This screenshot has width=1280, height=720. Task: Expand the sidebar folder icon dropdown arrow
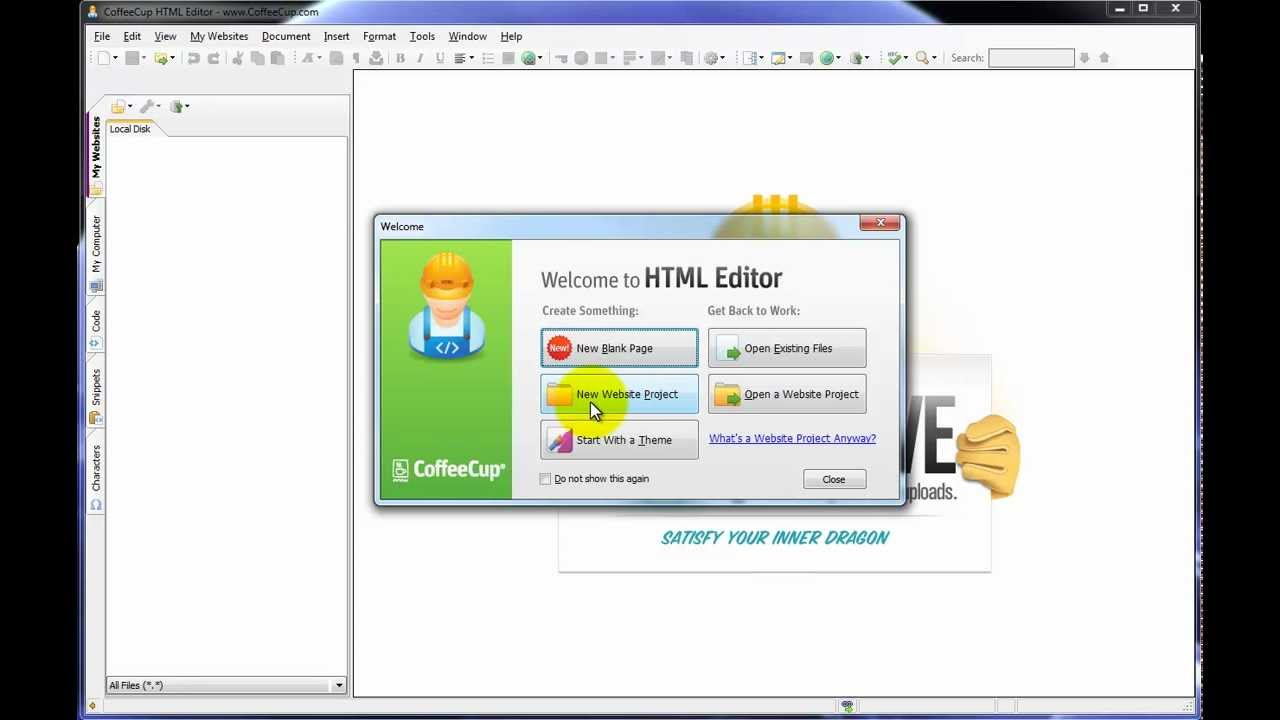pyautogui.click(x=128, y=106)
